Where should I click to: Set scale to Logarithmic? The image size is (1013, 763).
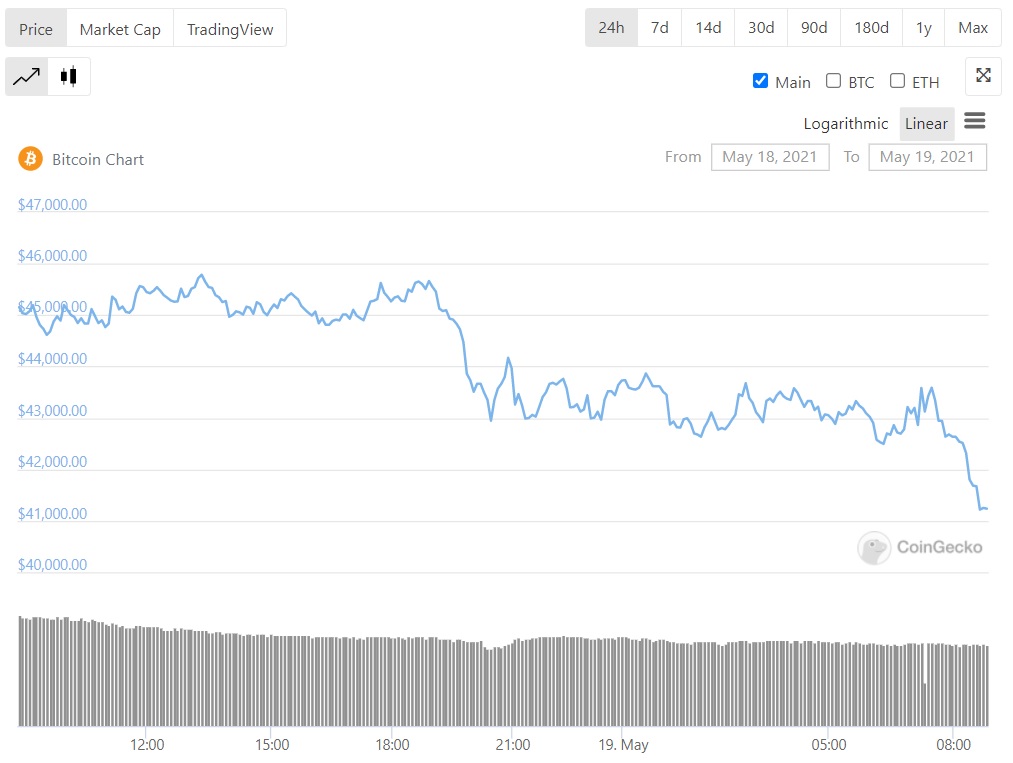click(x=845, y=124)
